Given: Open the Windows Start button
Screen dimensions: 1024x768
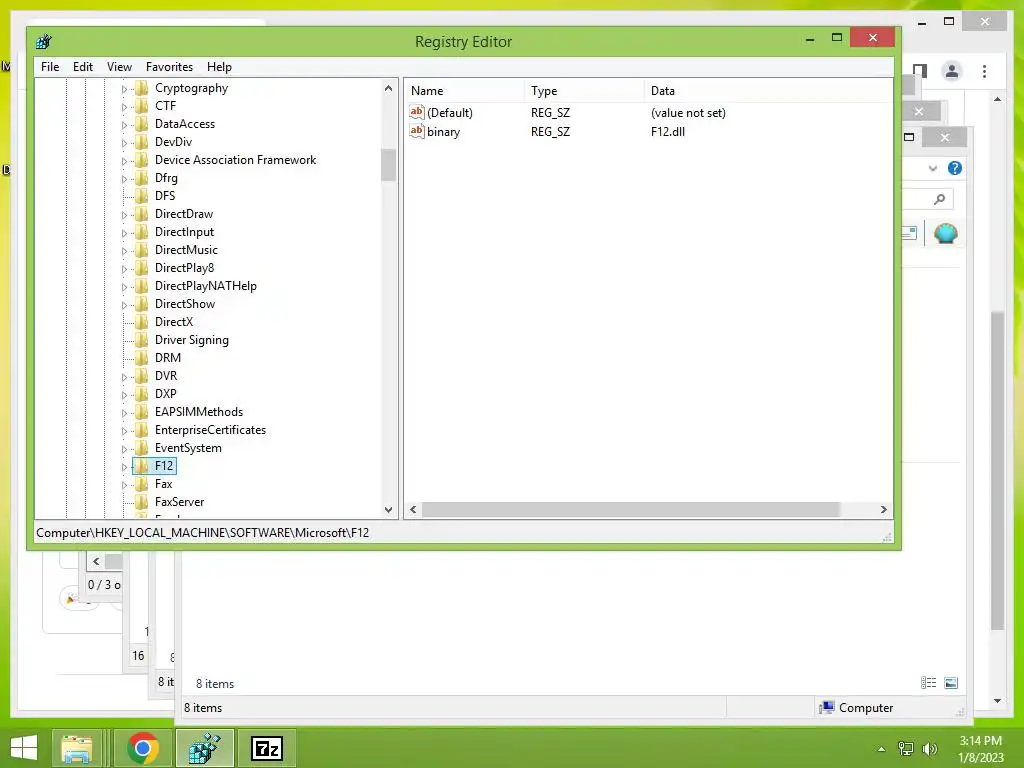Looking at the screenshot, I should pos(24,748).
